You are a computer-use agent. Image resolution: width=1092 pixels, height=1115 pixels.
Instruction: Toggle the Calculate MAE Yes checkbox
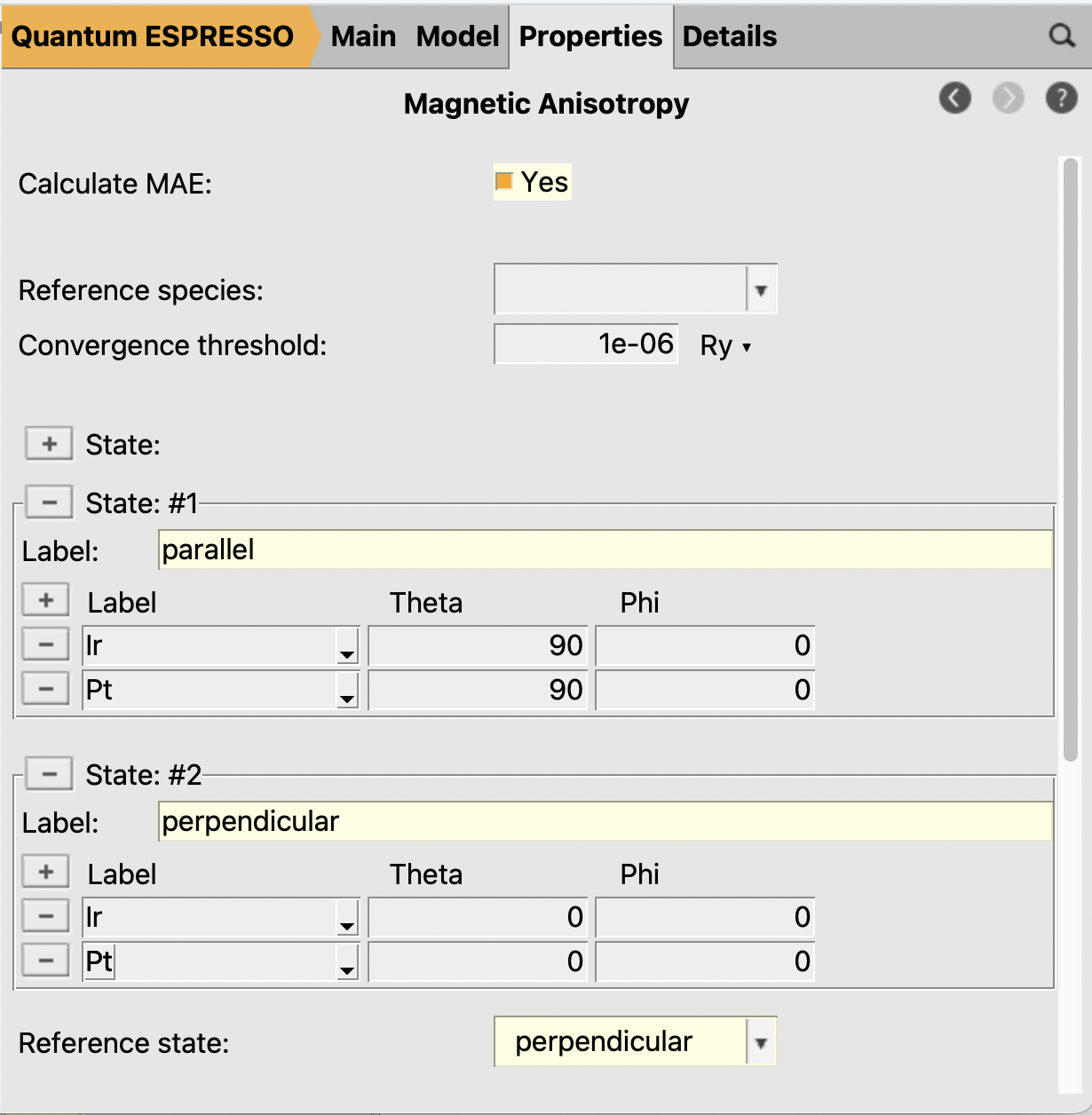pyautogui.click(x=504, y=182)
